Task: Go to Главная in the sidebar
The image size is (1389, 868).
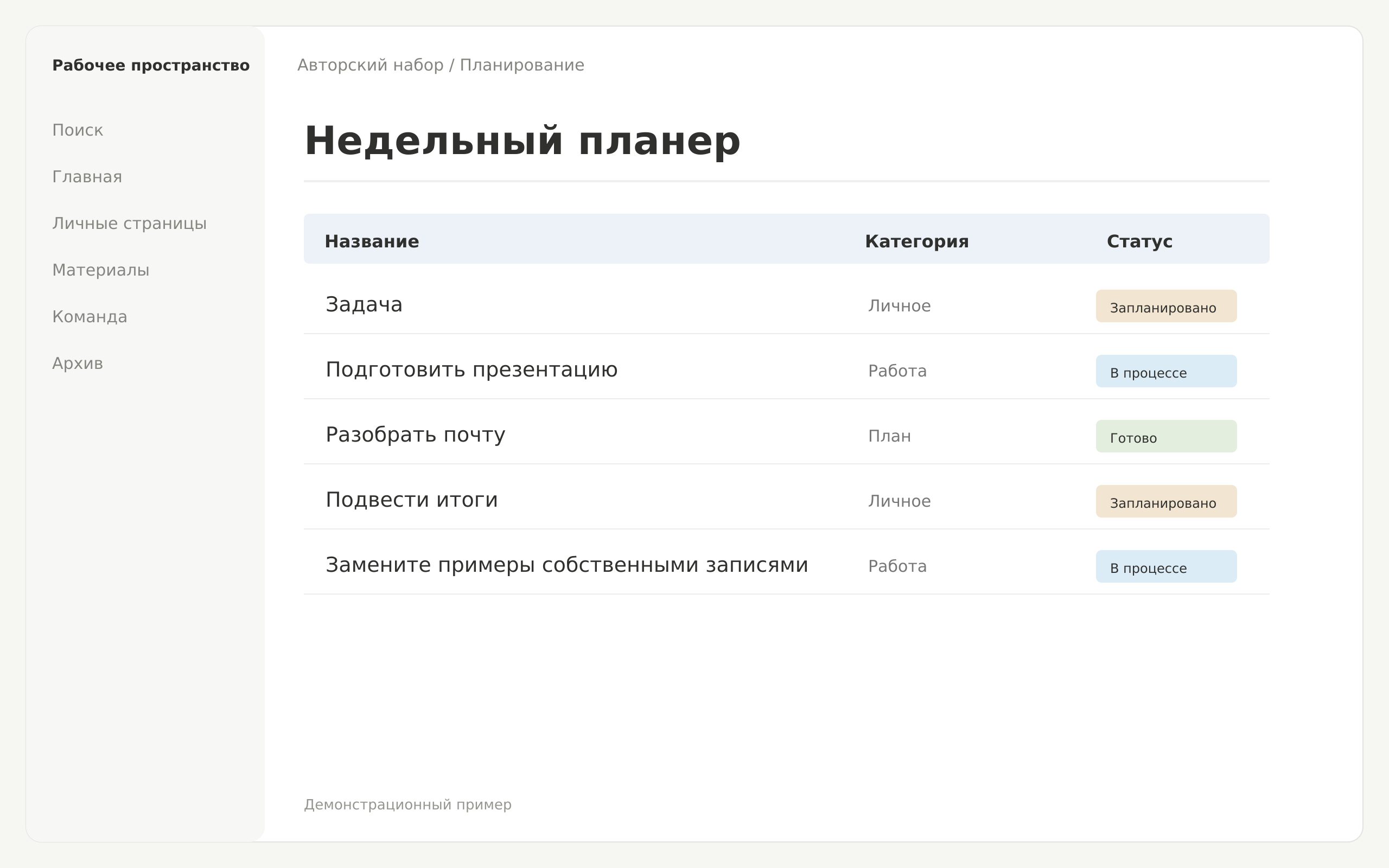Action: tap(87, 177)
